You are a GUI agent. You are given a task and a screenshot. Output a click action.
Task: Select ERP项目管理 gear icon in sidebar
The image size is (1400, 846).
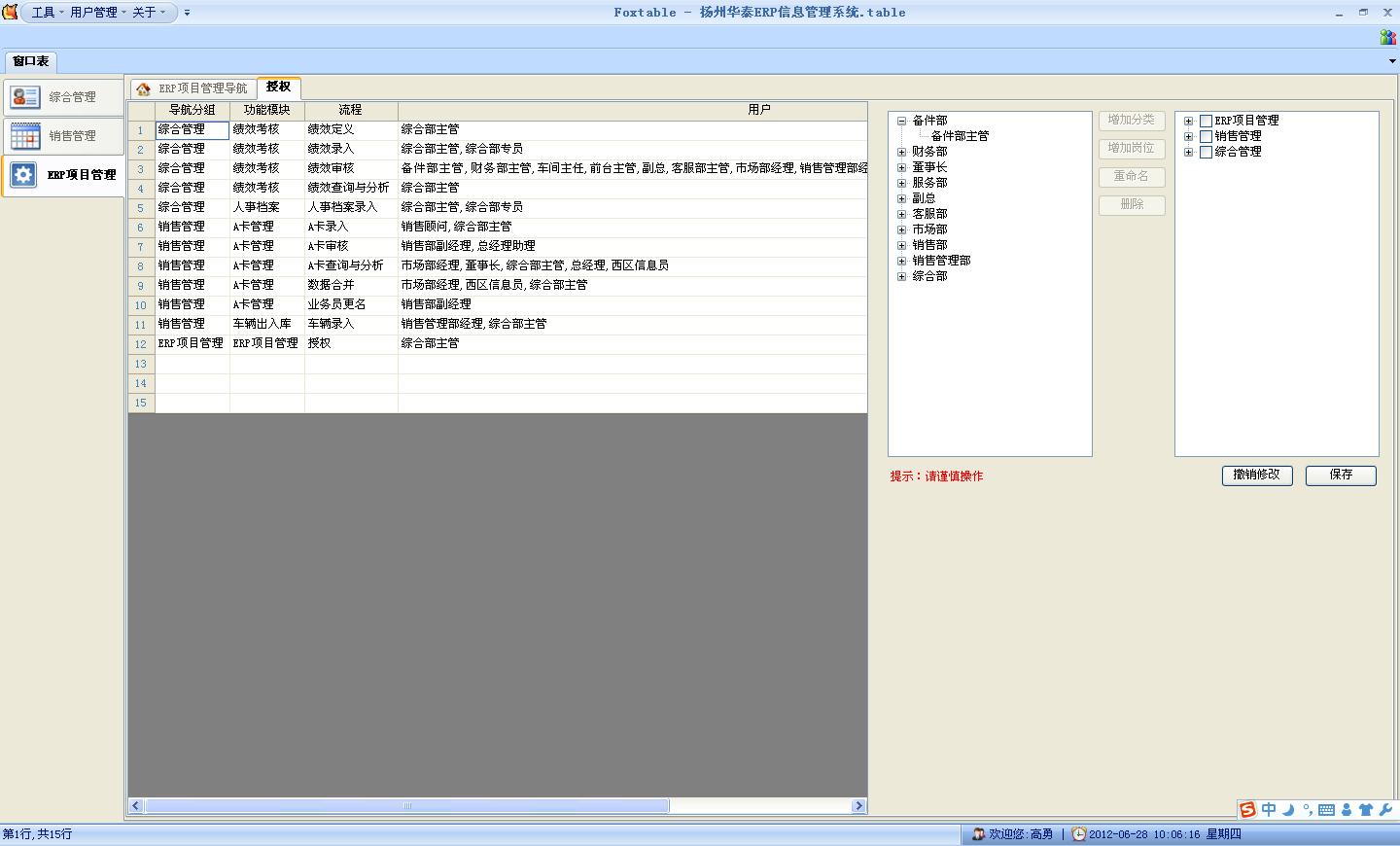23,175
